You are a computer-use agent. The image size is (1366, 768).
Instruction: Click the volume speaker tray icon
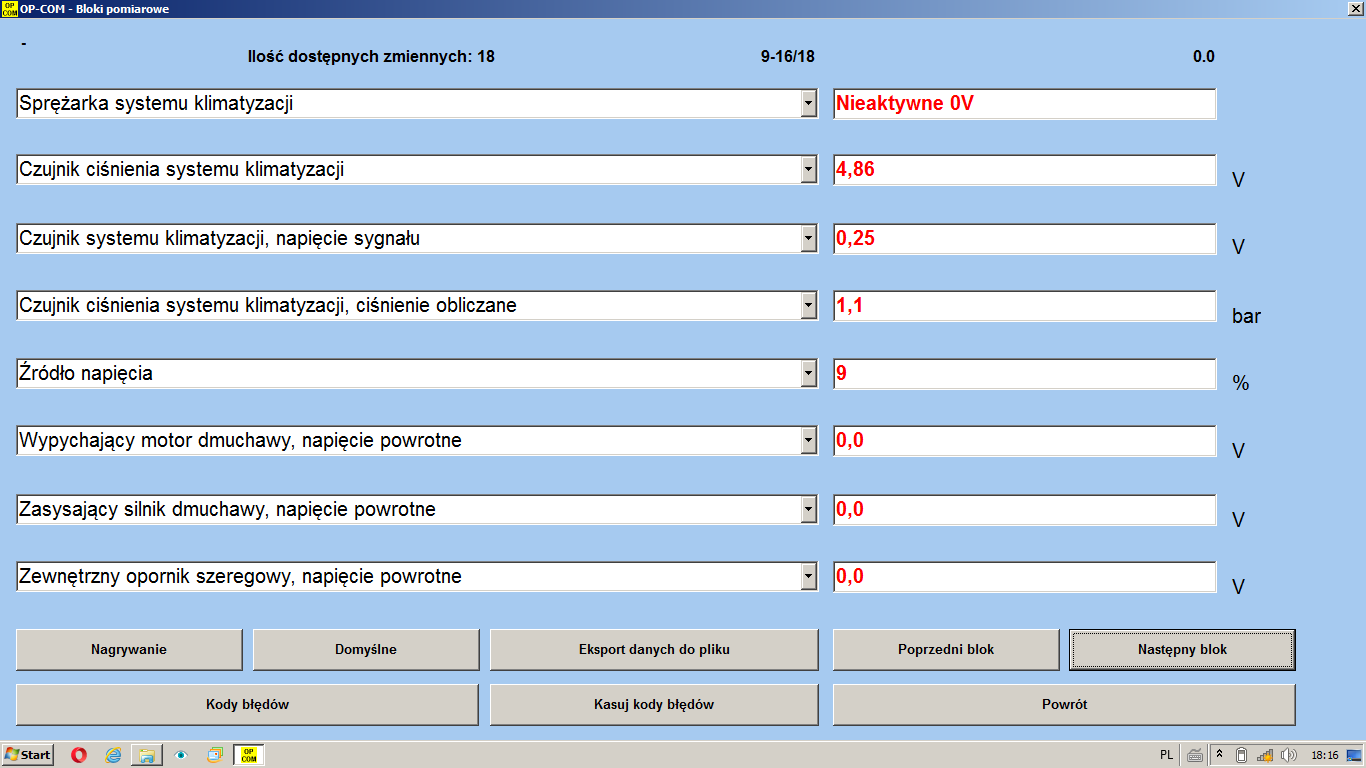[x=1288, y=755]
